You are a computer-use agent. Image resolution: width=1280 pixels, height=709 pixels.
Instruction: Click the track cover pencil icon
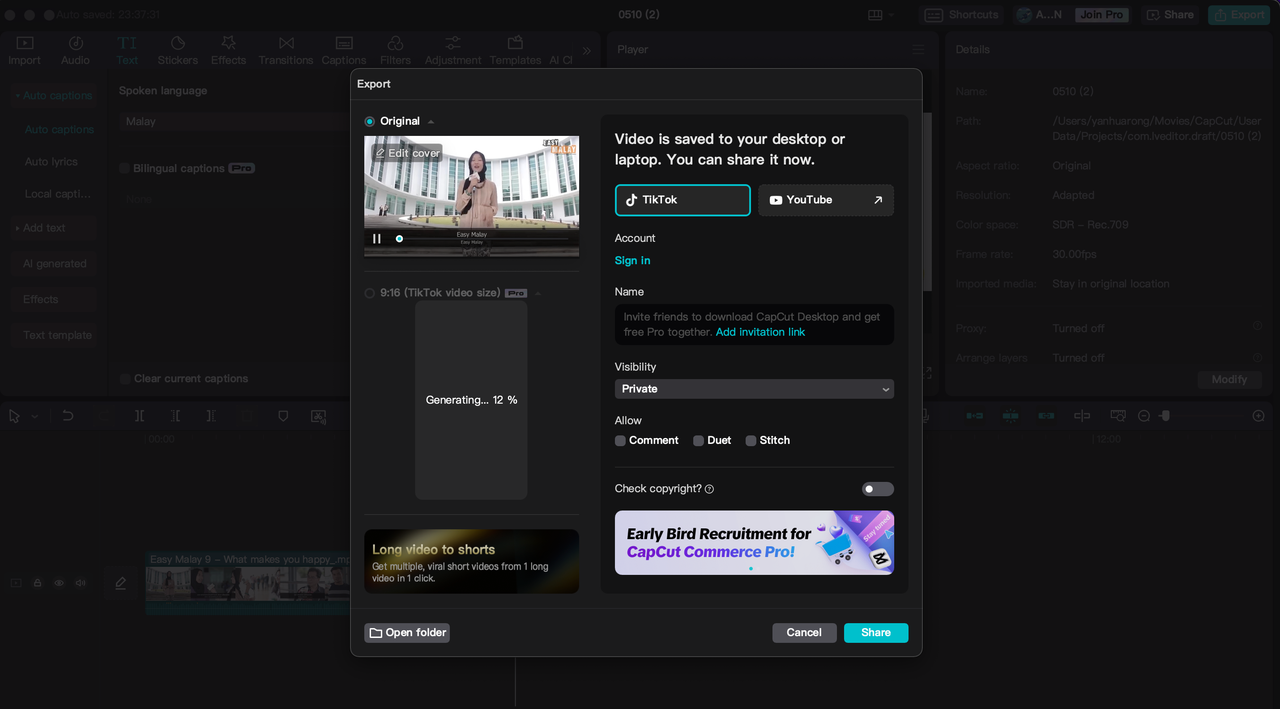[121, 583]
